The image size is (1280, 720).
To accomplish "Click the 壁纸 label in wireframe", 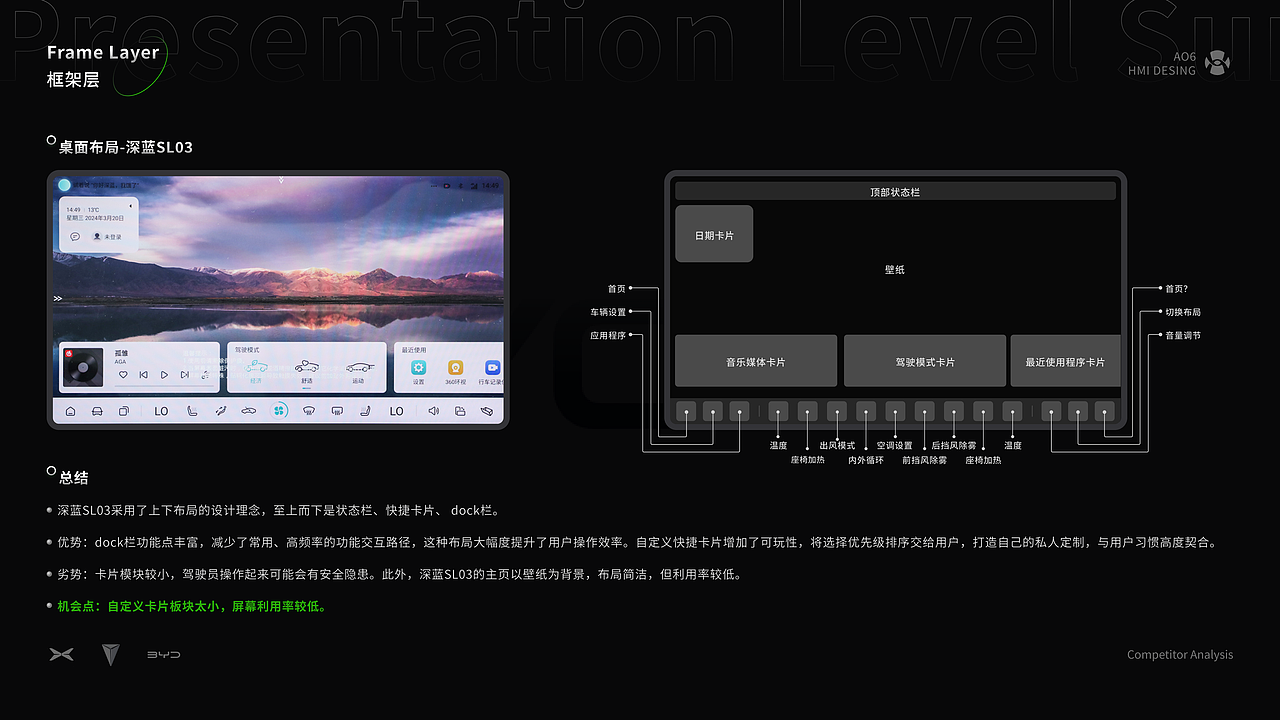I will (895, 270).
